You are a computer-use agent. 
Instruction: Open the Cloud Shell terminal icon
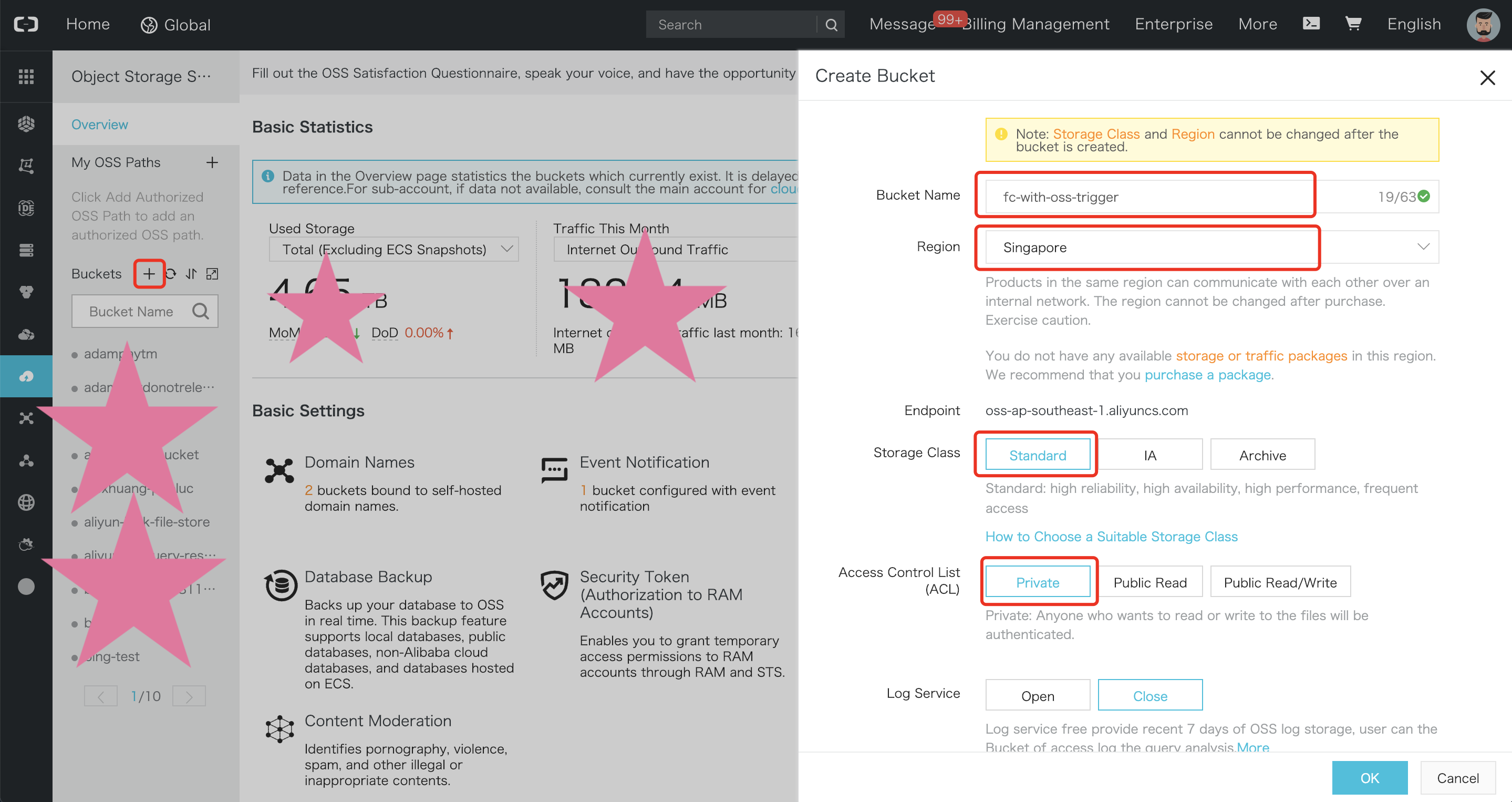pos(1311,24)
